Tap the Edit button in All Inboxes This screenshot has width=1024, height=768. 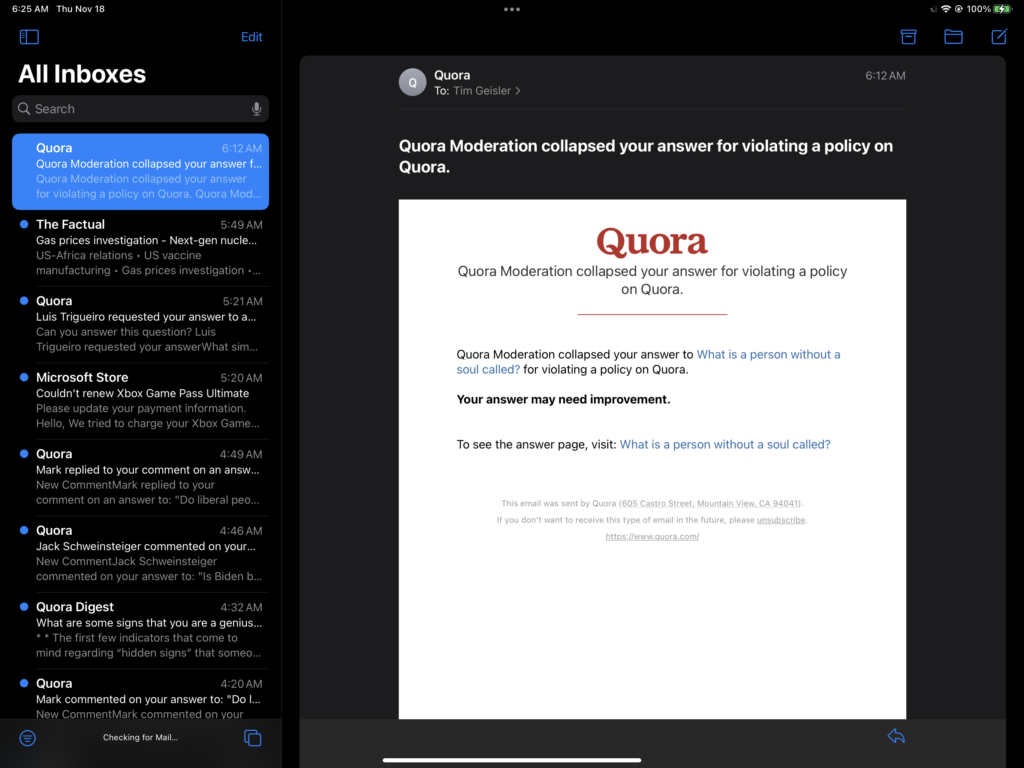coord(251,37)
